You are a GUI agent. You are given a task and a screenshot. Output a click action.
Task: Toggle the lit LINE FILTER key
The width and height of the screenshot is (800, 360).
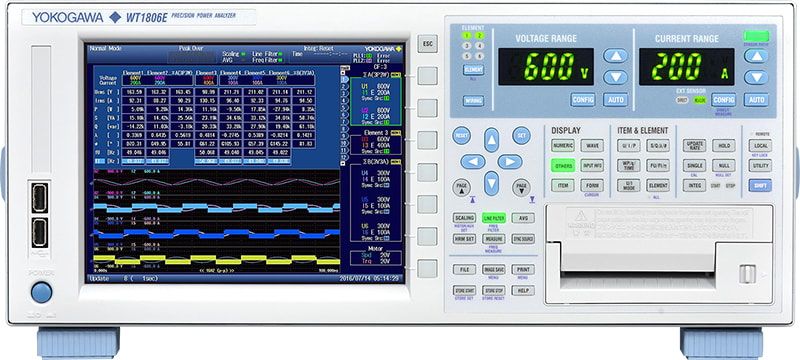494,218
